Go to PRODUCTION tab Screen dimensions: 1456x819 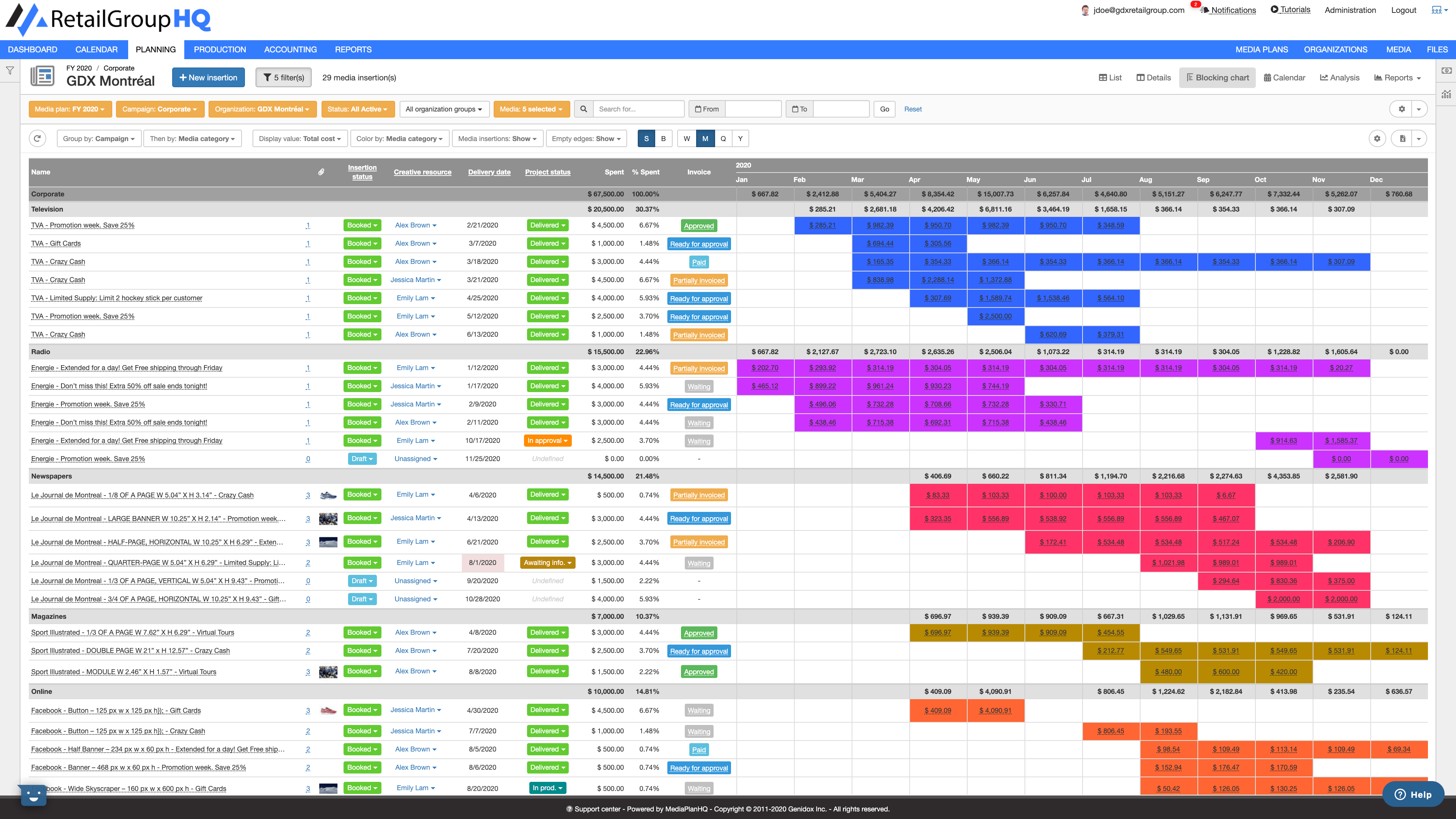pyautogui.click(x=220, y=49)
